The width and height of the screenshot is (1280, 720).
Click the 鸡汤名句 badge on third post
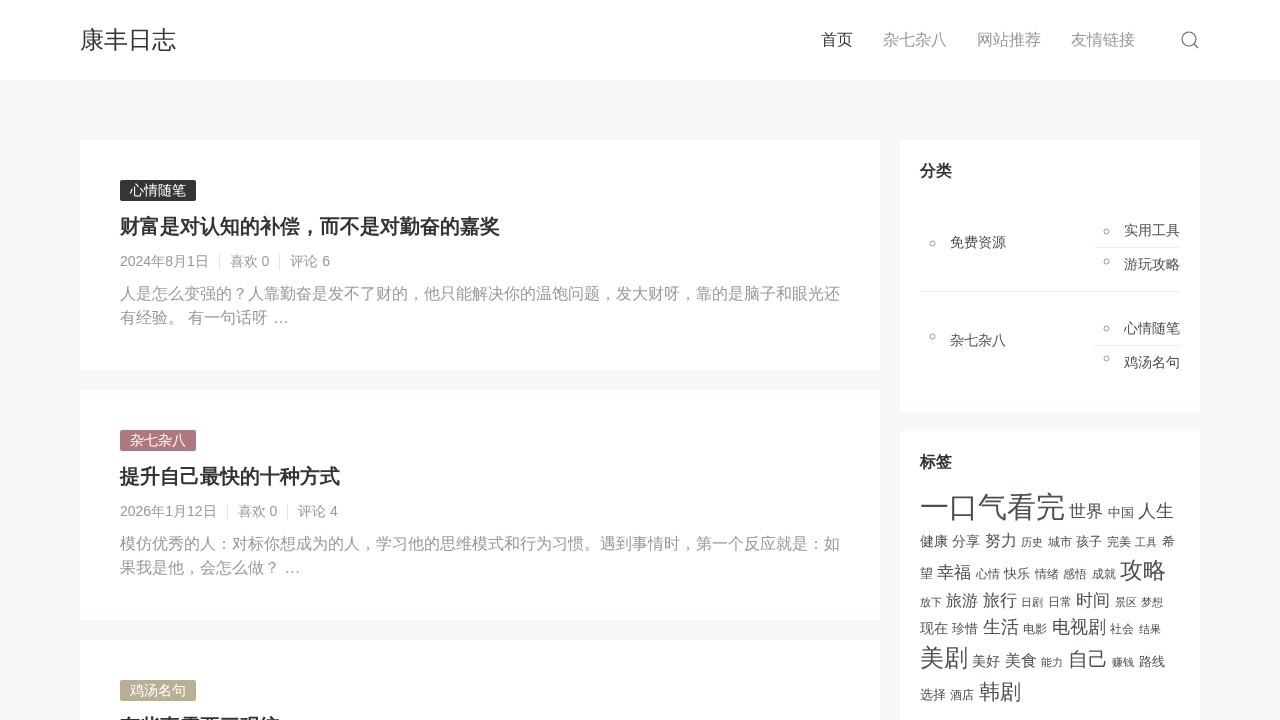coord(158,691)
